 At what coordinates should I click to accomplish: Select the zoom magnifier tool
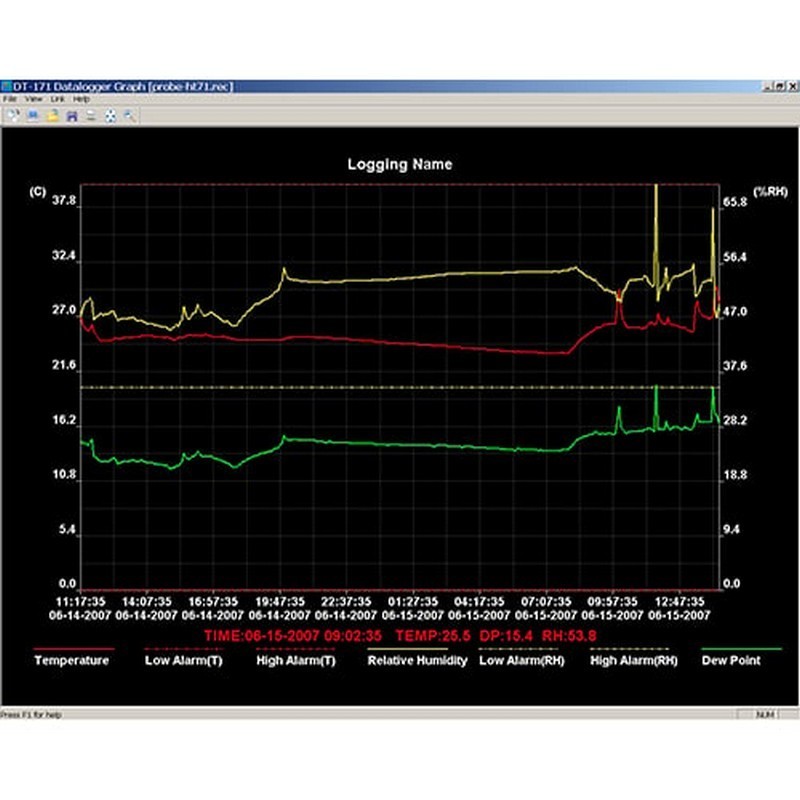point(131,115)
